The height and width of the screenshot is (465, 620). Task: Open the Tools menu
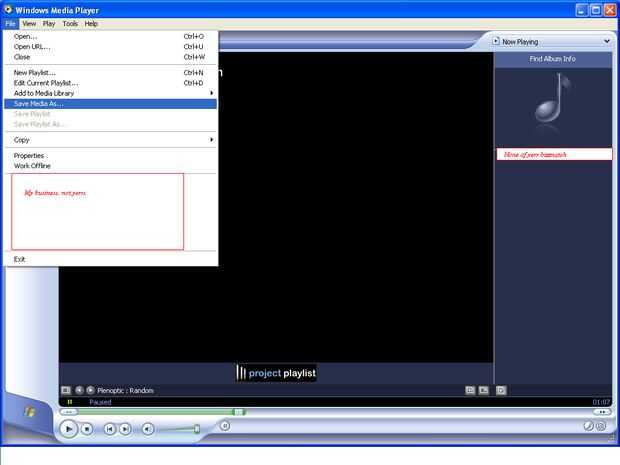tap(70, 24)
